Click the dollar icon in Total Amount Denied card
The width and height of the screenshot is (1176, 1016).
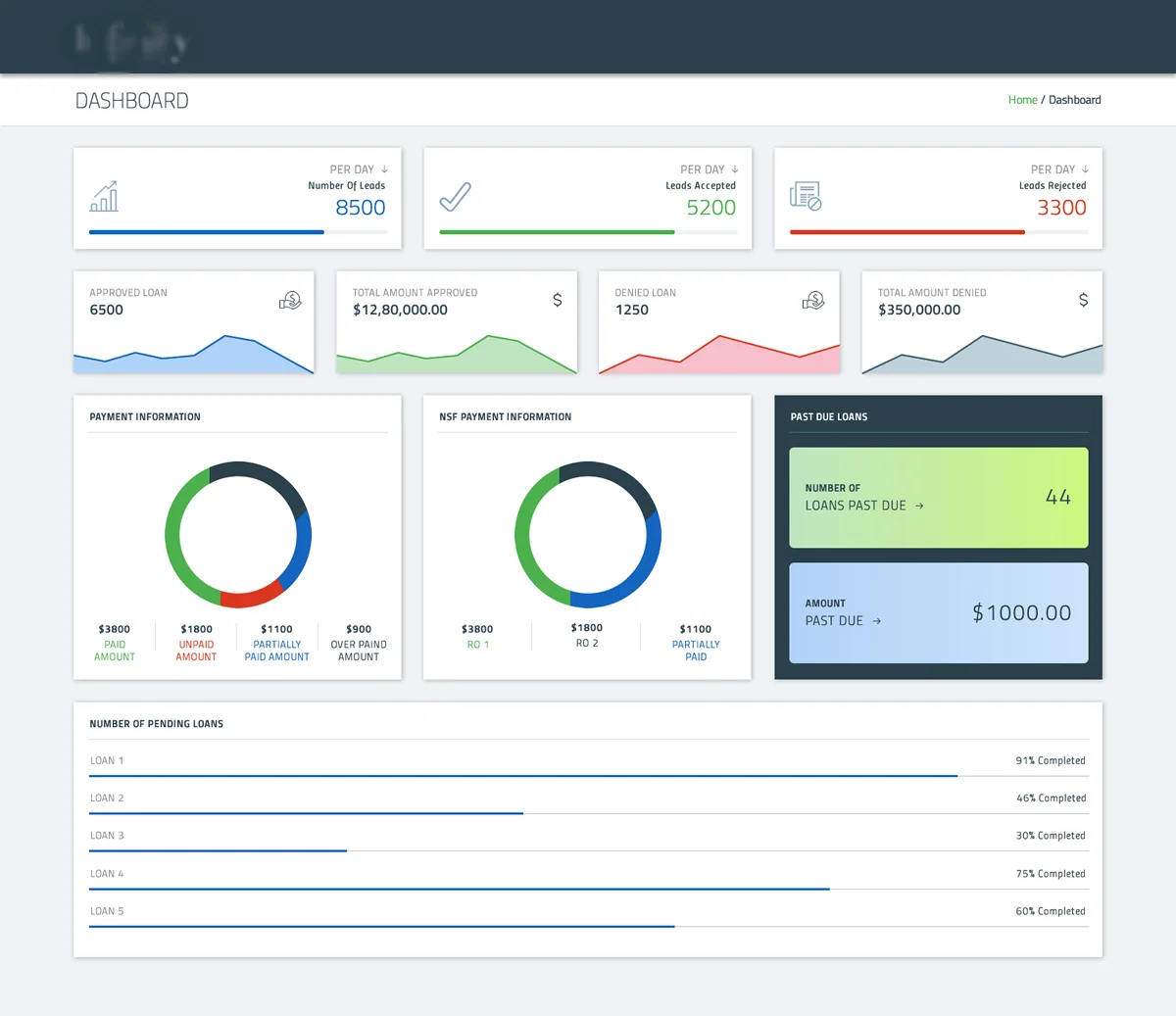coord(1083,300)
